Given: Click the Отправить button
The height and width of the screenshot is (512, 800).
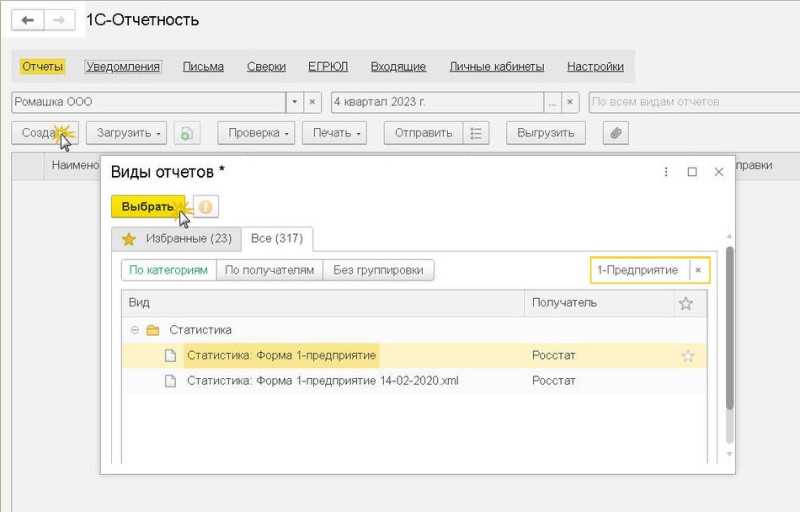Looking at the screenshot, I should 423,133.
